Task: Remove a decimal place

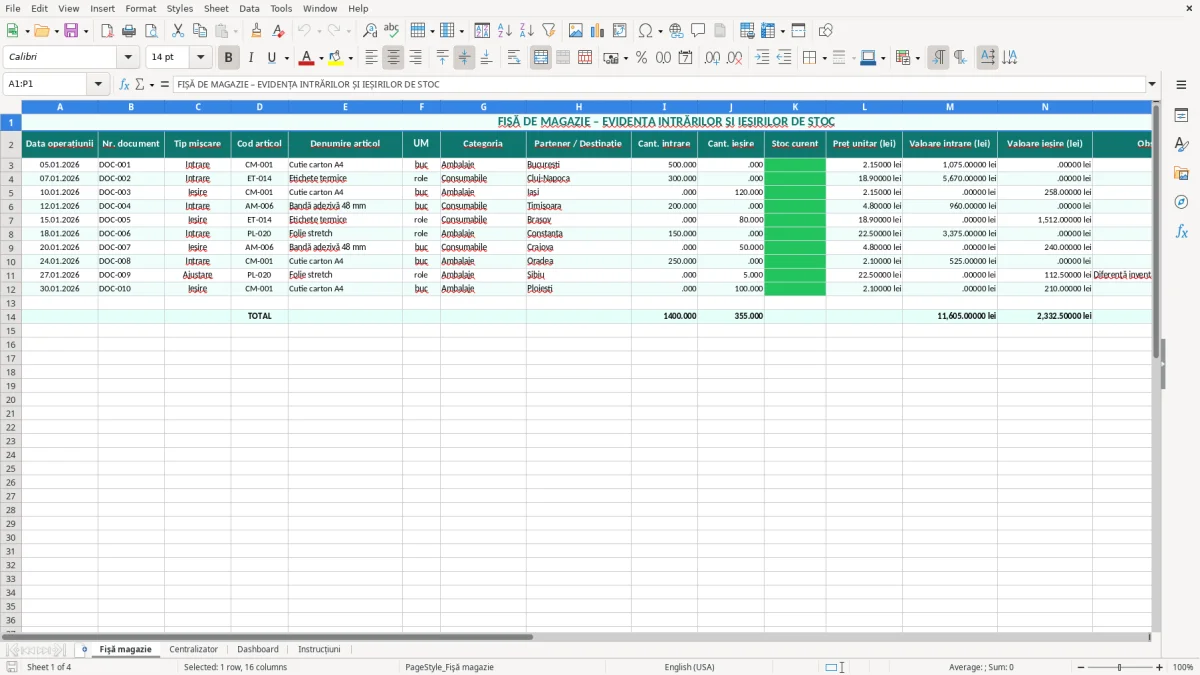Action: coord(735,58)
